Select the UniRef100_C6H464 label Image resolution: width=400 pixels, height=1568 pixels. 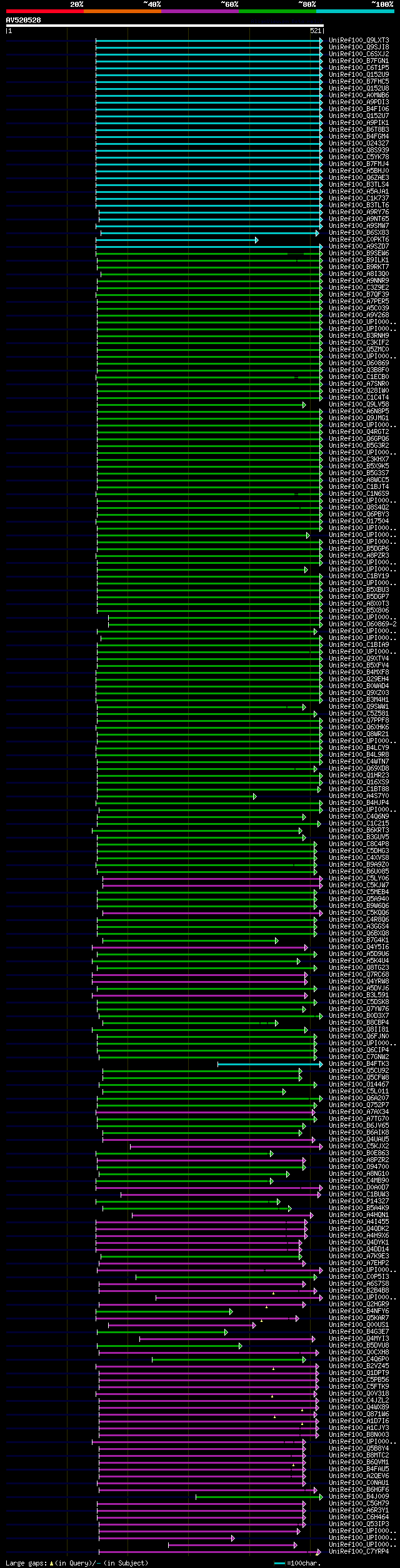[x=359, y=1517]
